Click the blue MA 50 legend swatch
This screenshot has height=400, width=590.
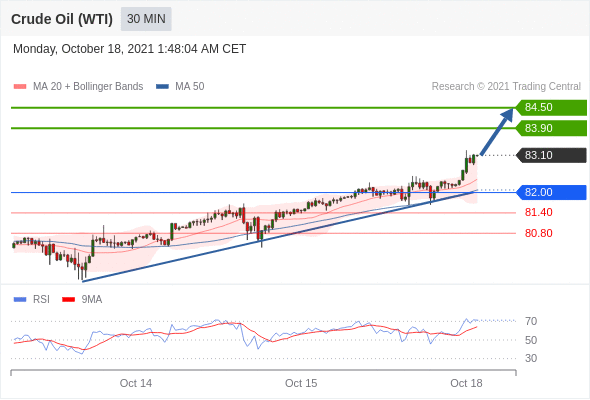(x=162, y=87)
